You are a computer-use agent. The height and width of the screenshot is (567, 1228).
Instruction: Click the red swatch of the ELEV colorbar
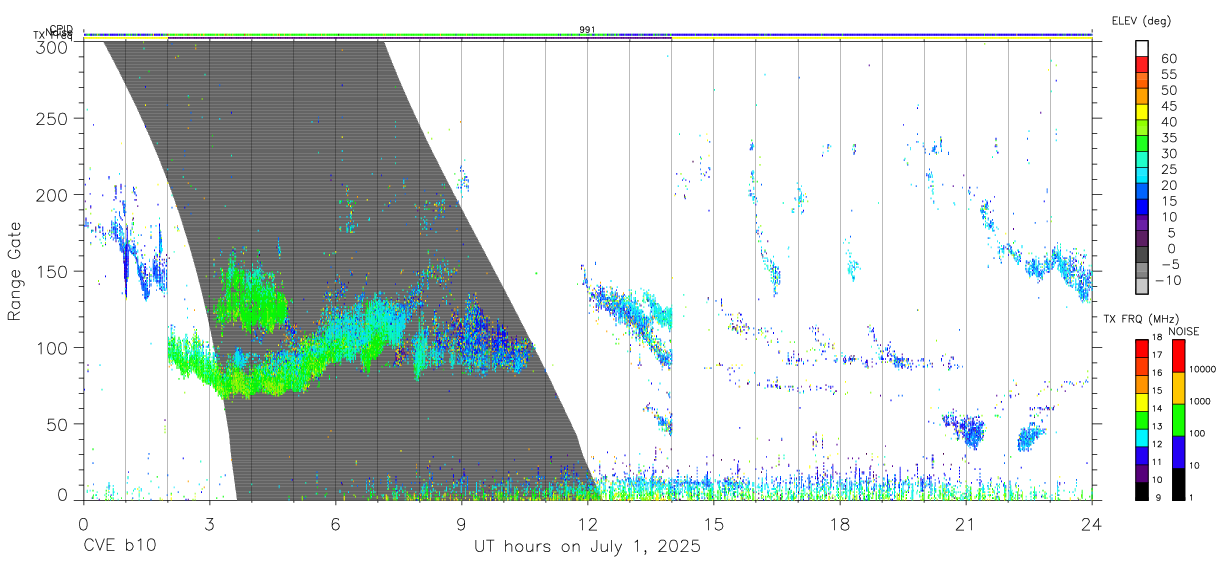(1142, 63)
